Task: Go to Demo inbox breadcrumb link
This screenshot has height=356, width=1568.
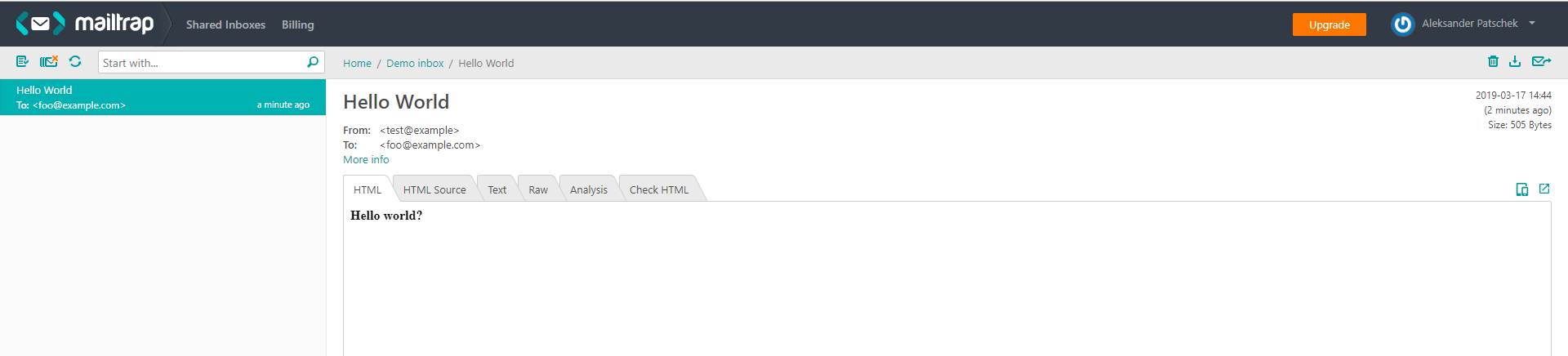Action: pyautogui.click(x=415, y=63)
